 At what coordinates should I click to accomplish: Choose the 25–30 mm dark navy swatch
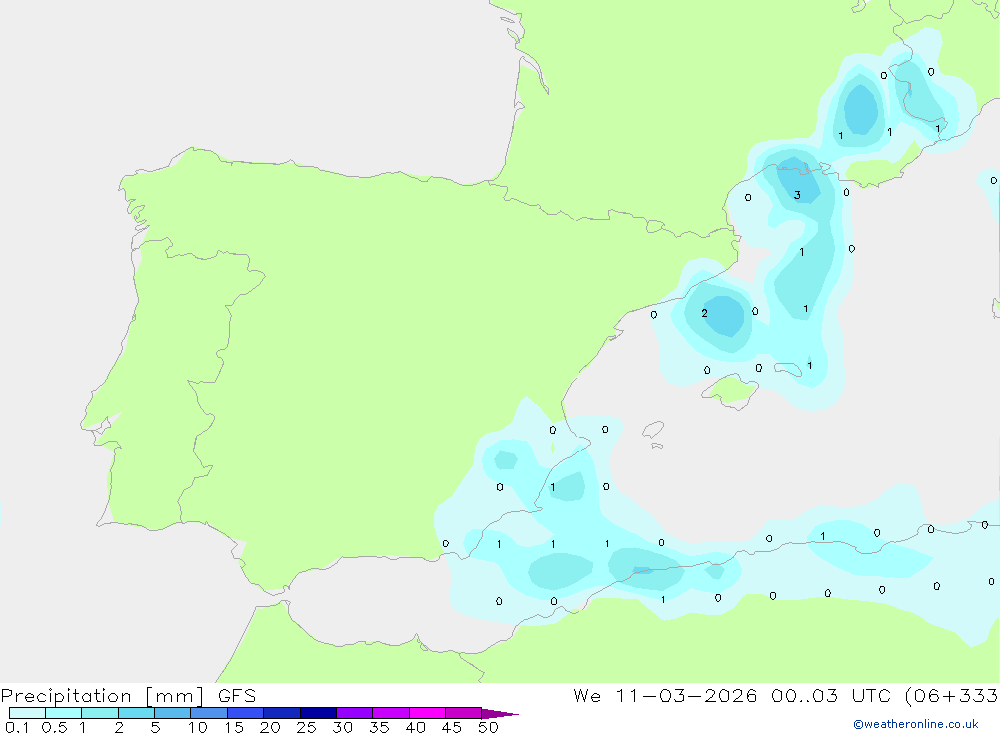pyautogui.click(x=318, y=713)
